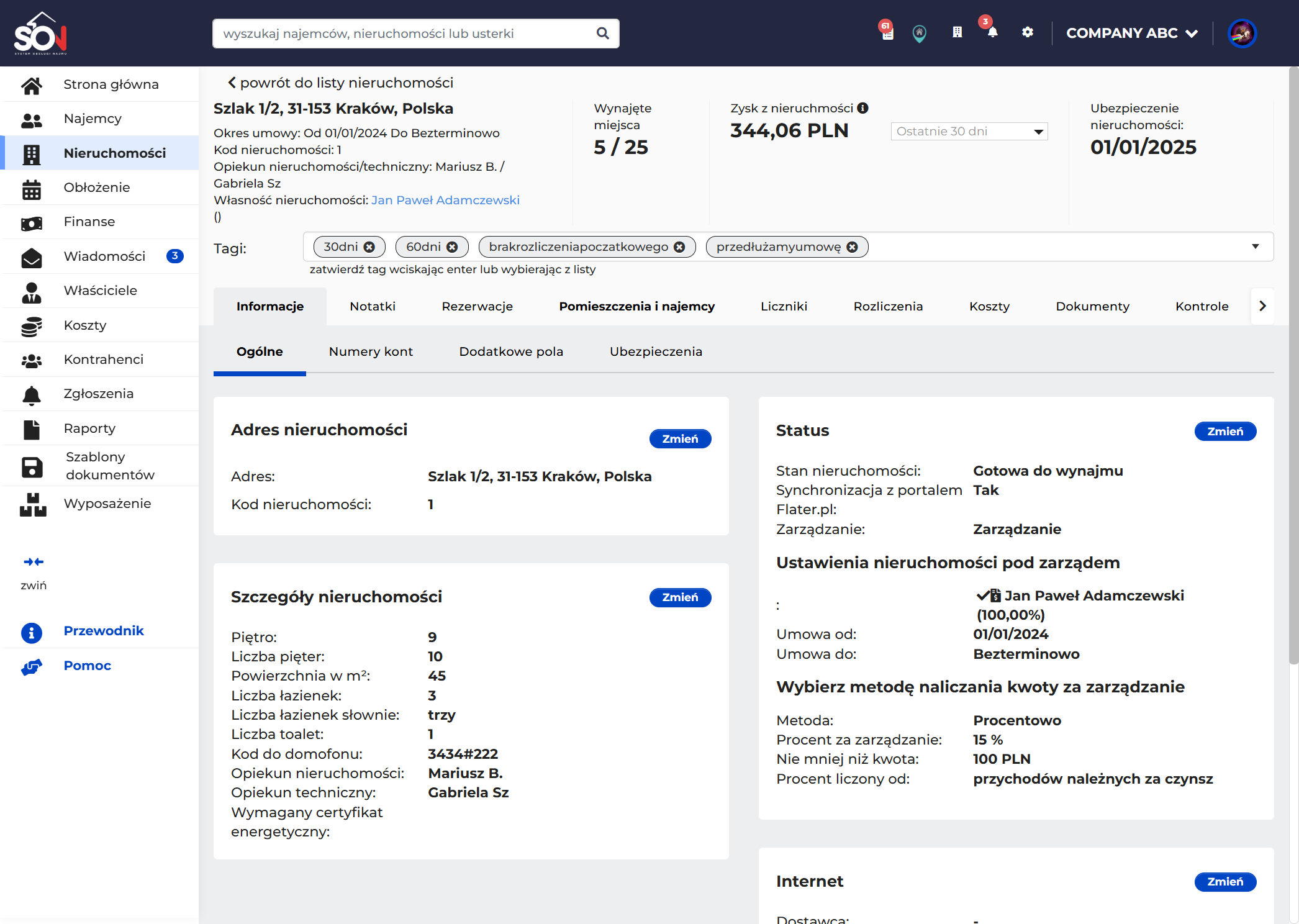The image size is (1299, 924).
Task: Click the info icon next to Zysk z nieruchmości
Action: pyautogui.click(x=862, y=108)
